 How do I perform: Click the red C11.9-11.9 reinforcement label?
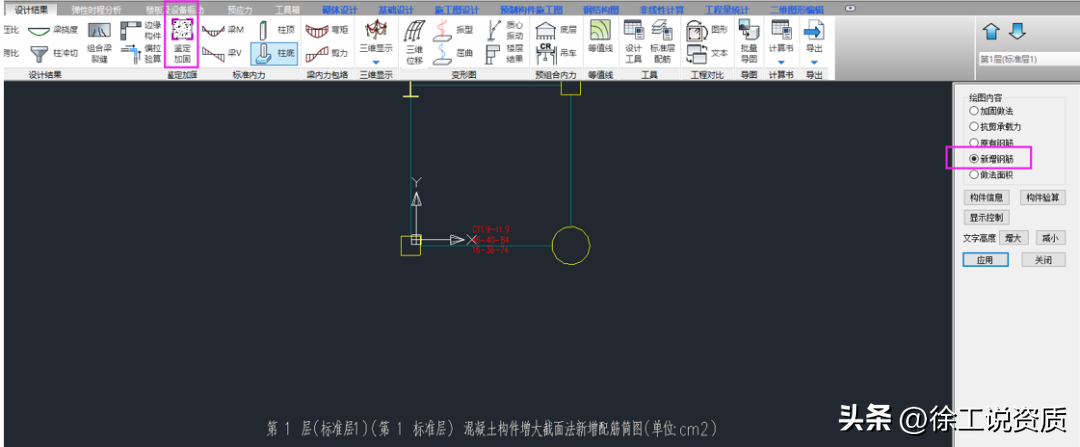(491, 229)
